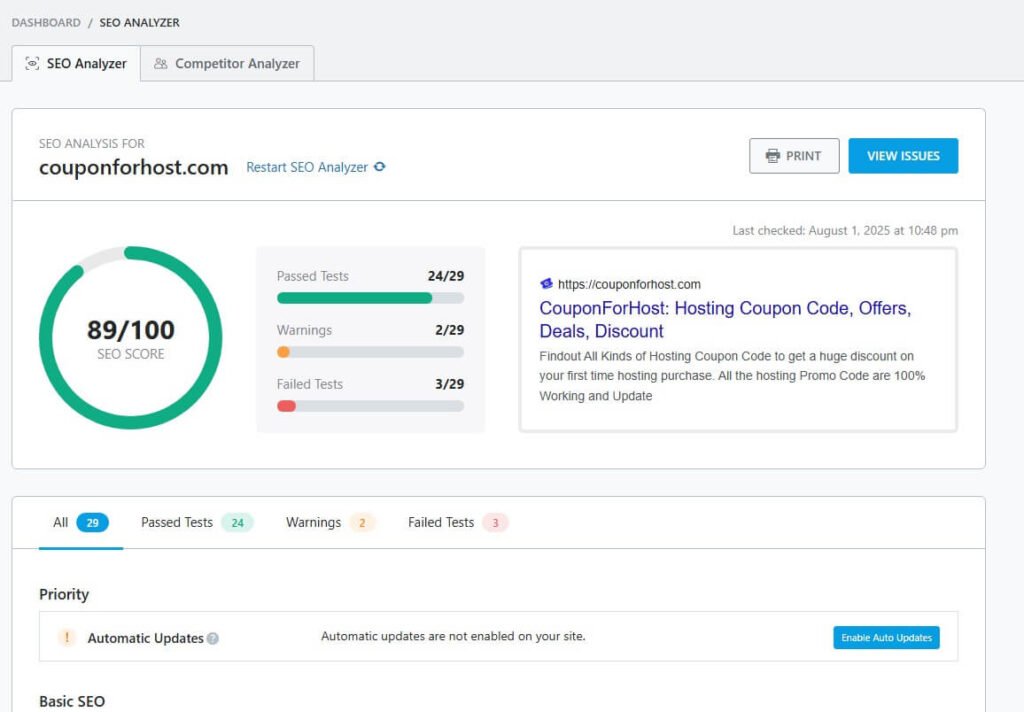Click the Last checked date text
Image resolution: width=1024 pixels, height=712 pixels.
coord(845,230)
